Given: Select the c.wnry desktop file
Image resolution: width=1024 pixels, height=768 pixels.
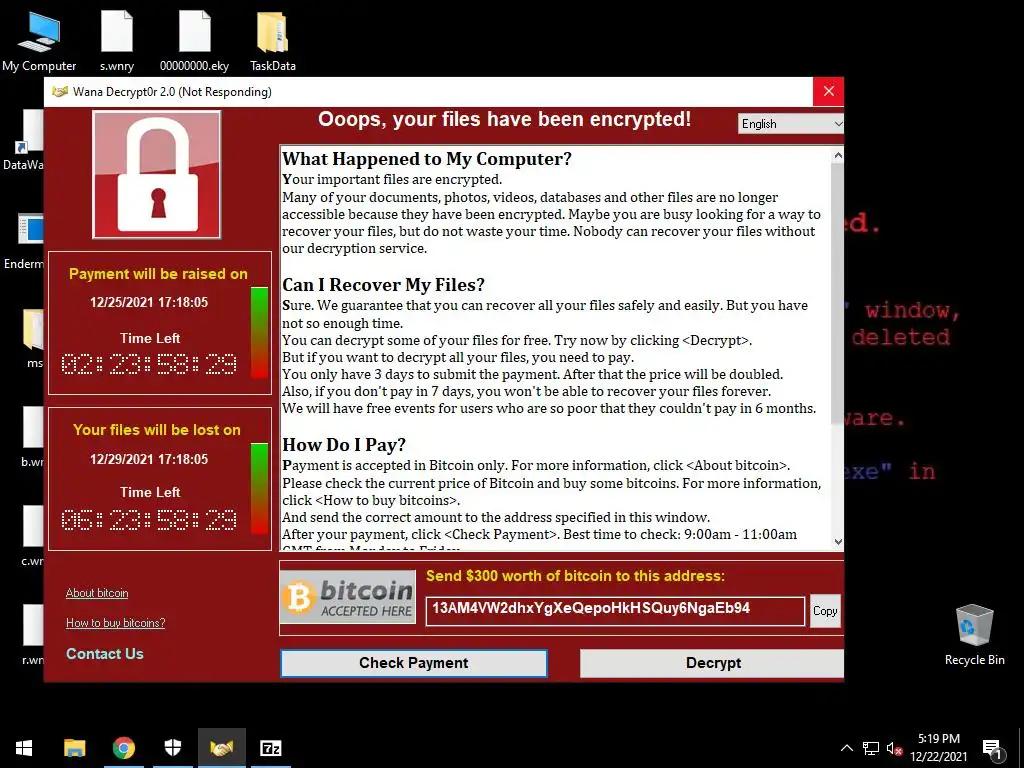Looking at the screenshot, I should pos(32,536).
